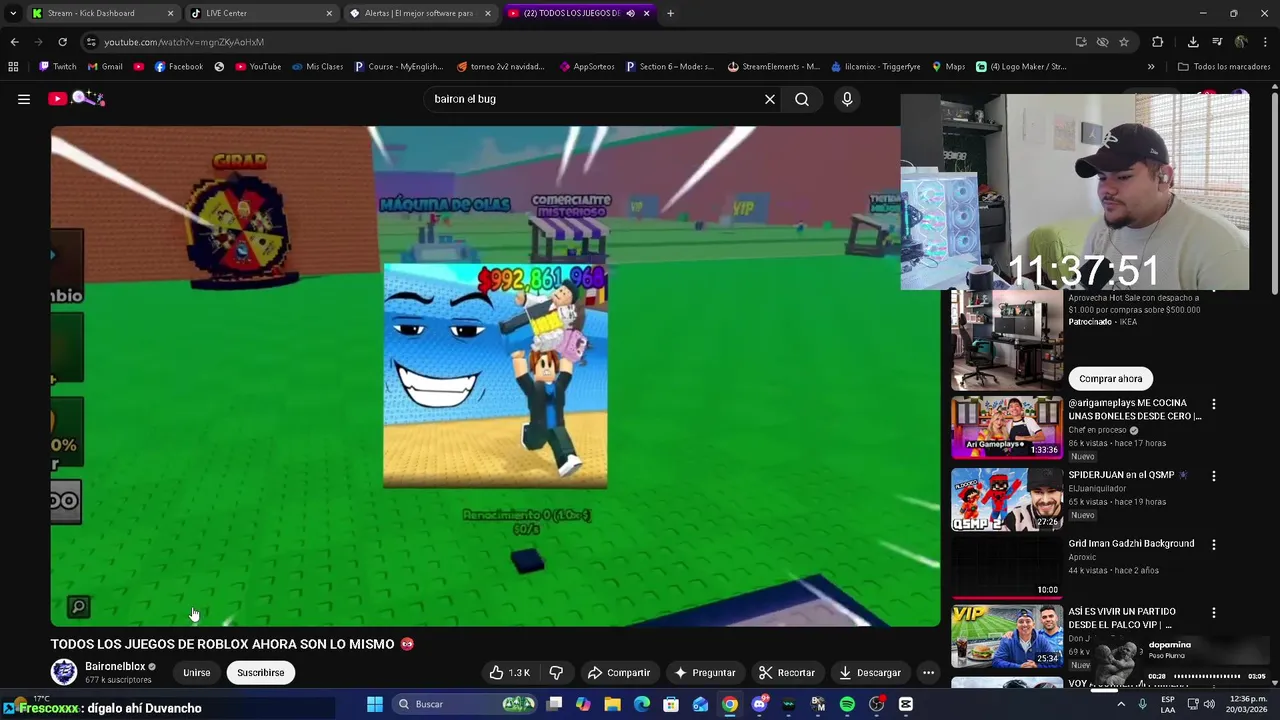1280x720 pixels.
Task: Focus the YouTube search box
Action: click(590, 99)
